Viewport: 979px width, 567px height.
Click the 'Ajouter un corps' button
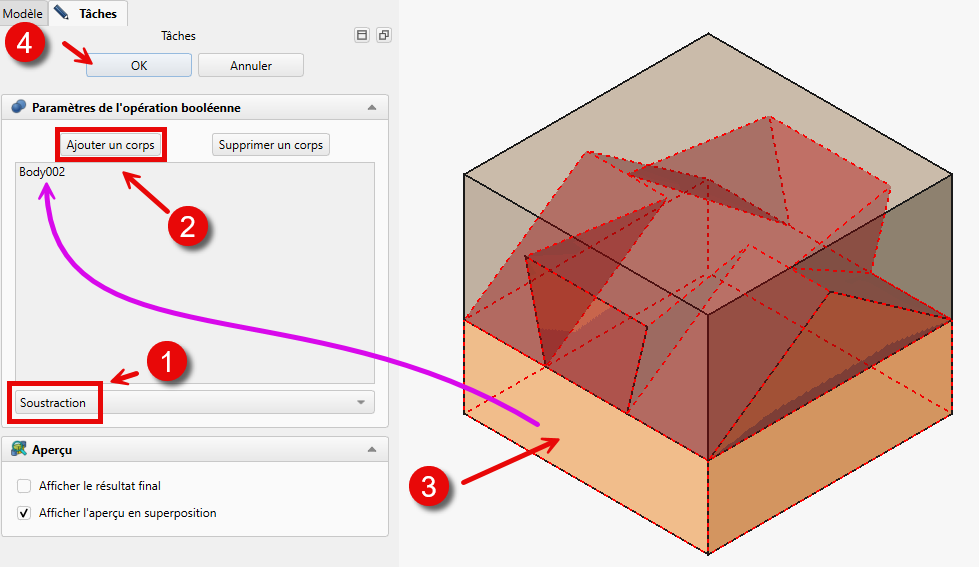(x=110, y=145)
